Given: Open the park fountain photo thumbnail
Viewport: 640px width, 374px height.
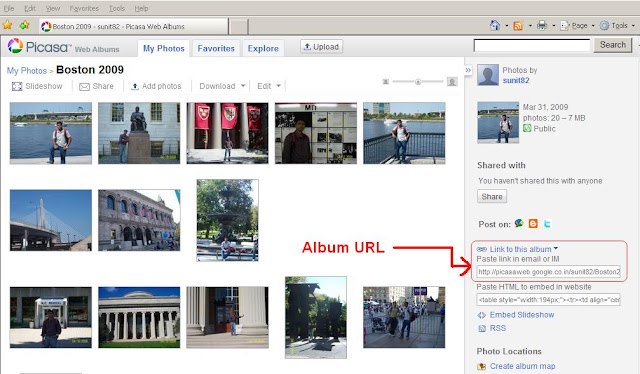Looking at the screenshot, I should [227, 220].
